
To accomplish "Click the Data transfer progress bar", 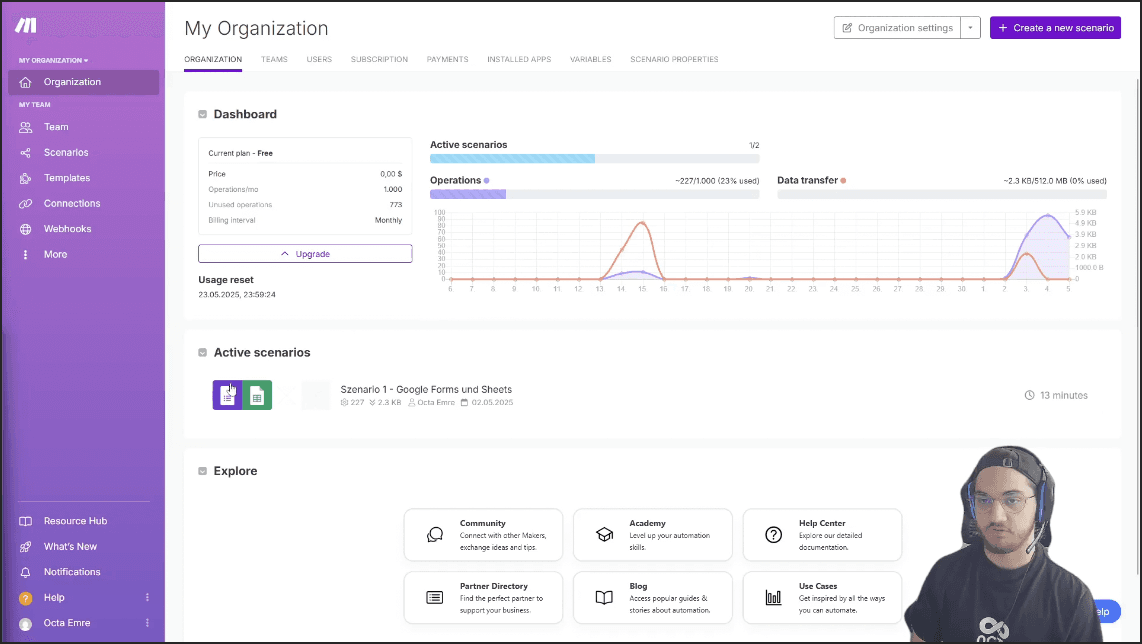I will click(x=942, y=194).
